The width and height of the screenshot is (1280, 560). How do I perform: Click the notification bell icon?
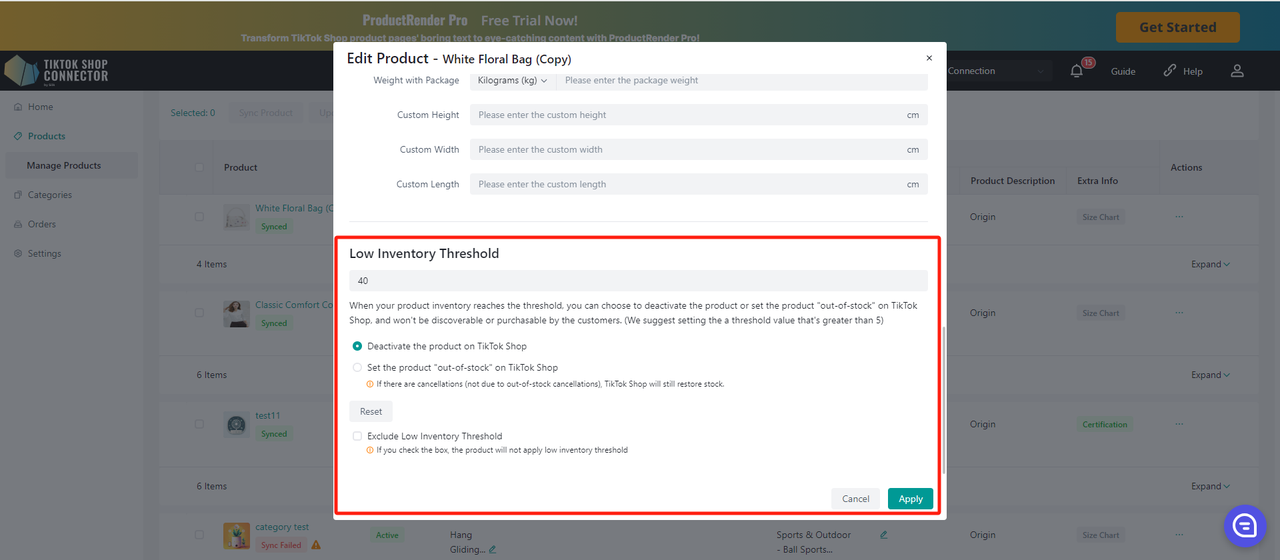pyautogui.click(x=1077, y=71)
